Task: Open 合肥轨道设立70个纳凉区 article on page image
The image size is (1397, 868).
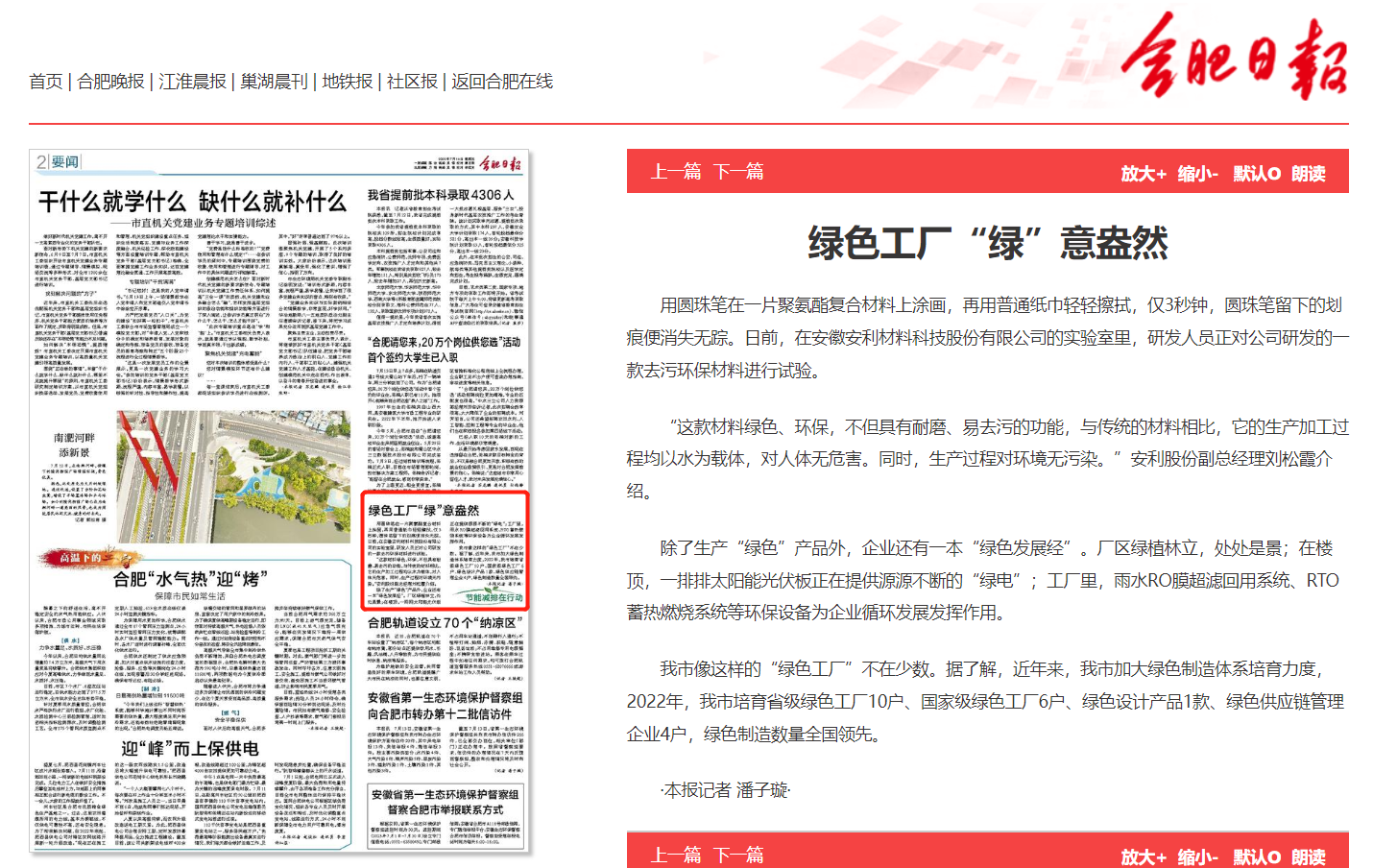Action: pos(446,623)
